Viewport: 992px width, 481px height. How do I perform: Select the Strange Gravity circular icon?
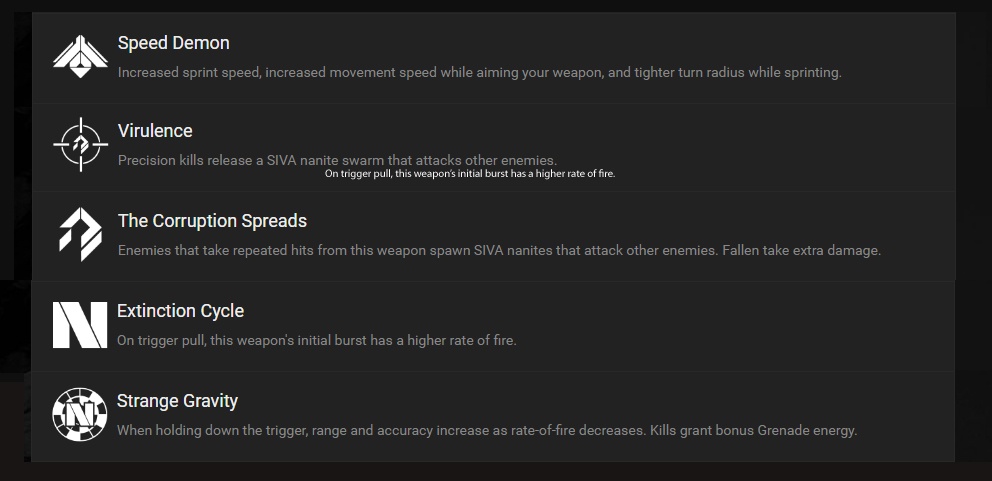(80, 414)
